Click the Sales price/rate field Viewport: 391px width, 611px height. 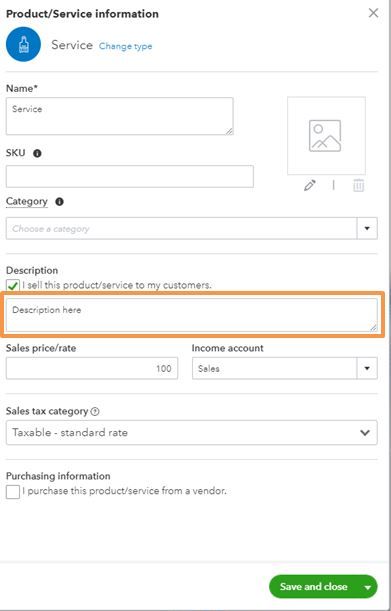[92, 368]
